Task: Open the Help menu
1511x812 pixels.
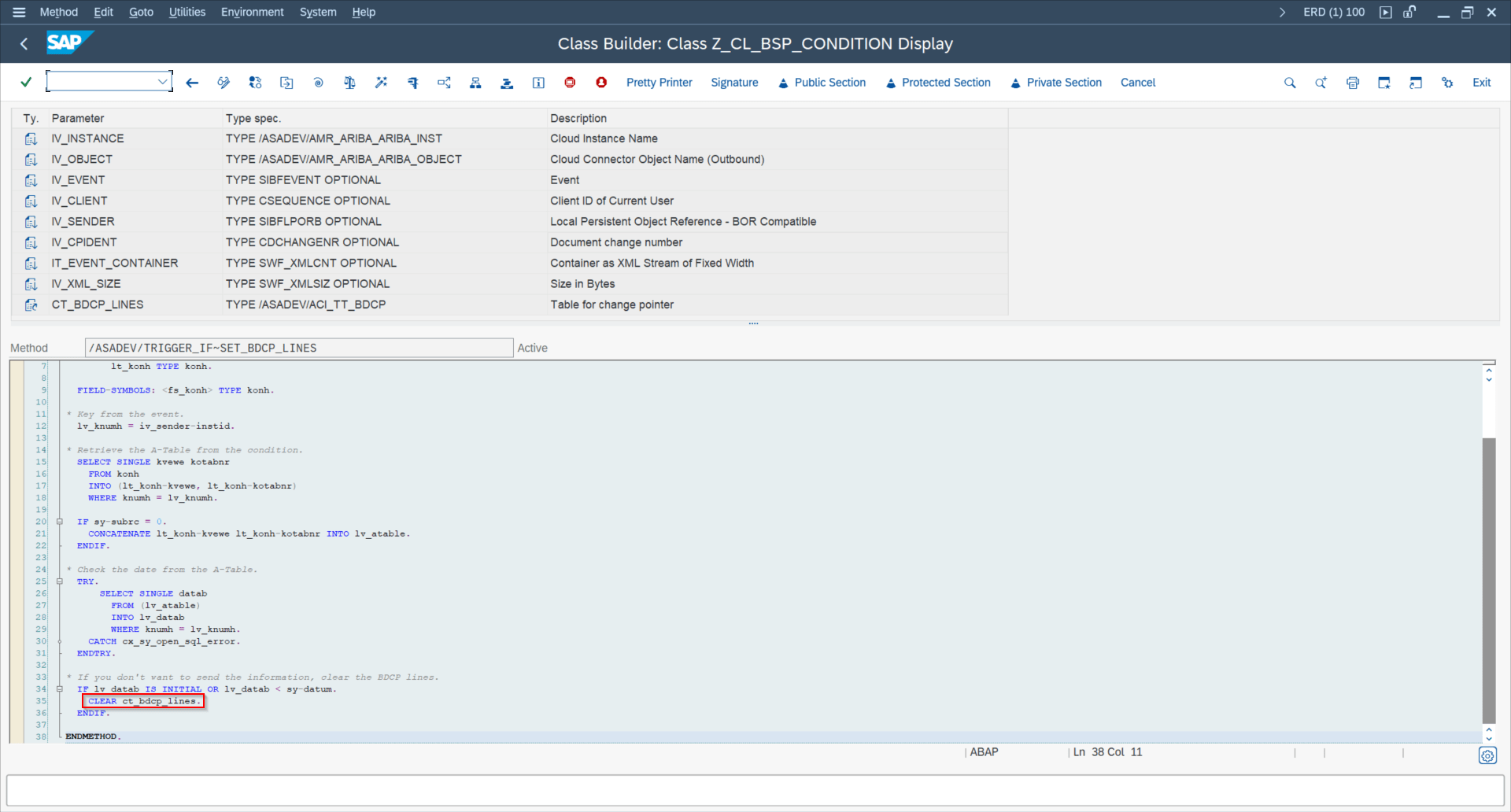Action: click(x=364, y=12)
